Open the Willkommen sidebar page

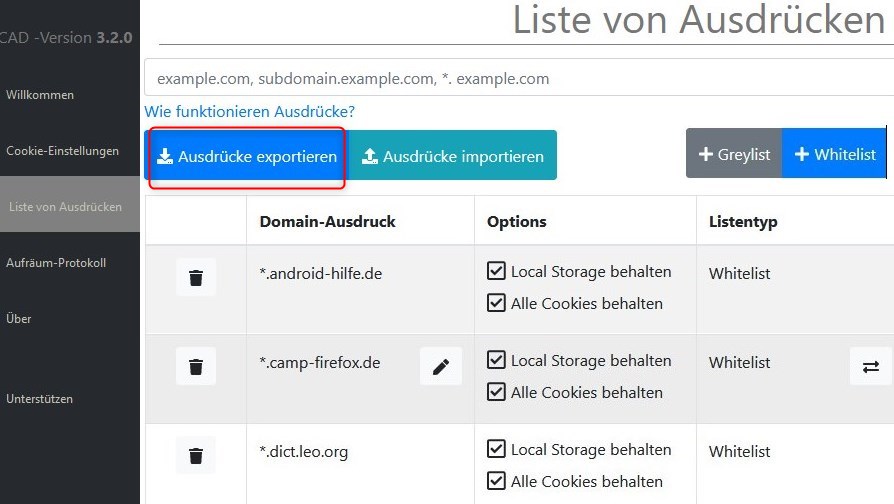pyautogui.click(x=40, y=95)
